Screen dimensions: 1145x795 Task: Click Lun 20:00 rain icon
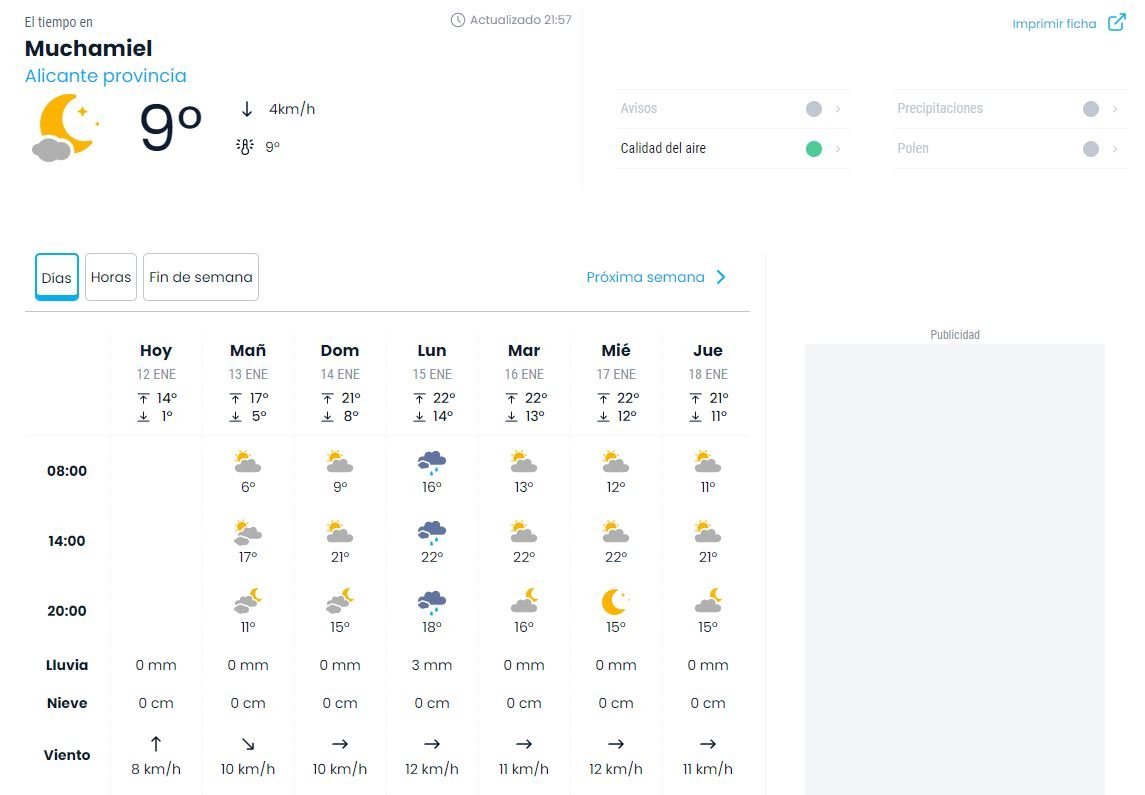432,602
